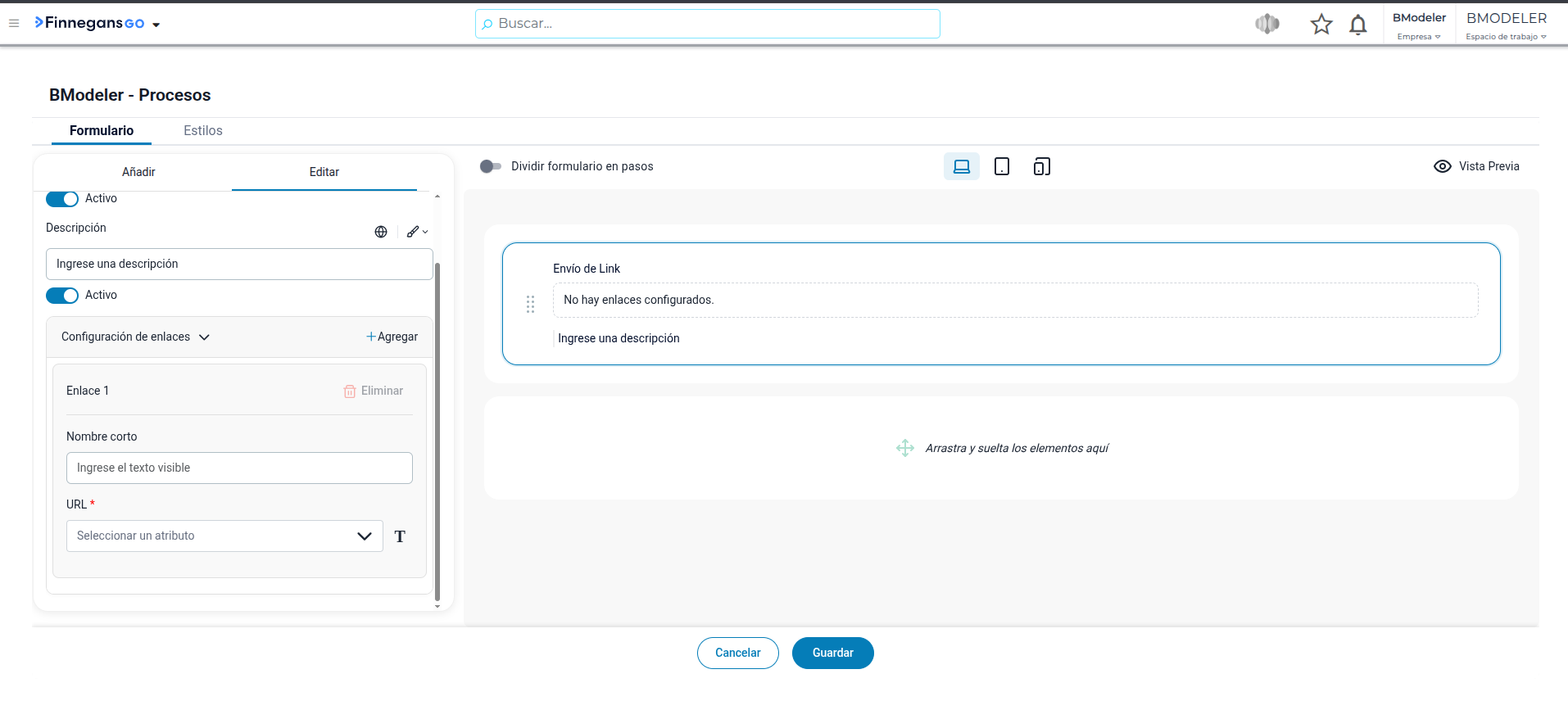
Task: Click the Agregar link button
Action: tap(392, 337)
